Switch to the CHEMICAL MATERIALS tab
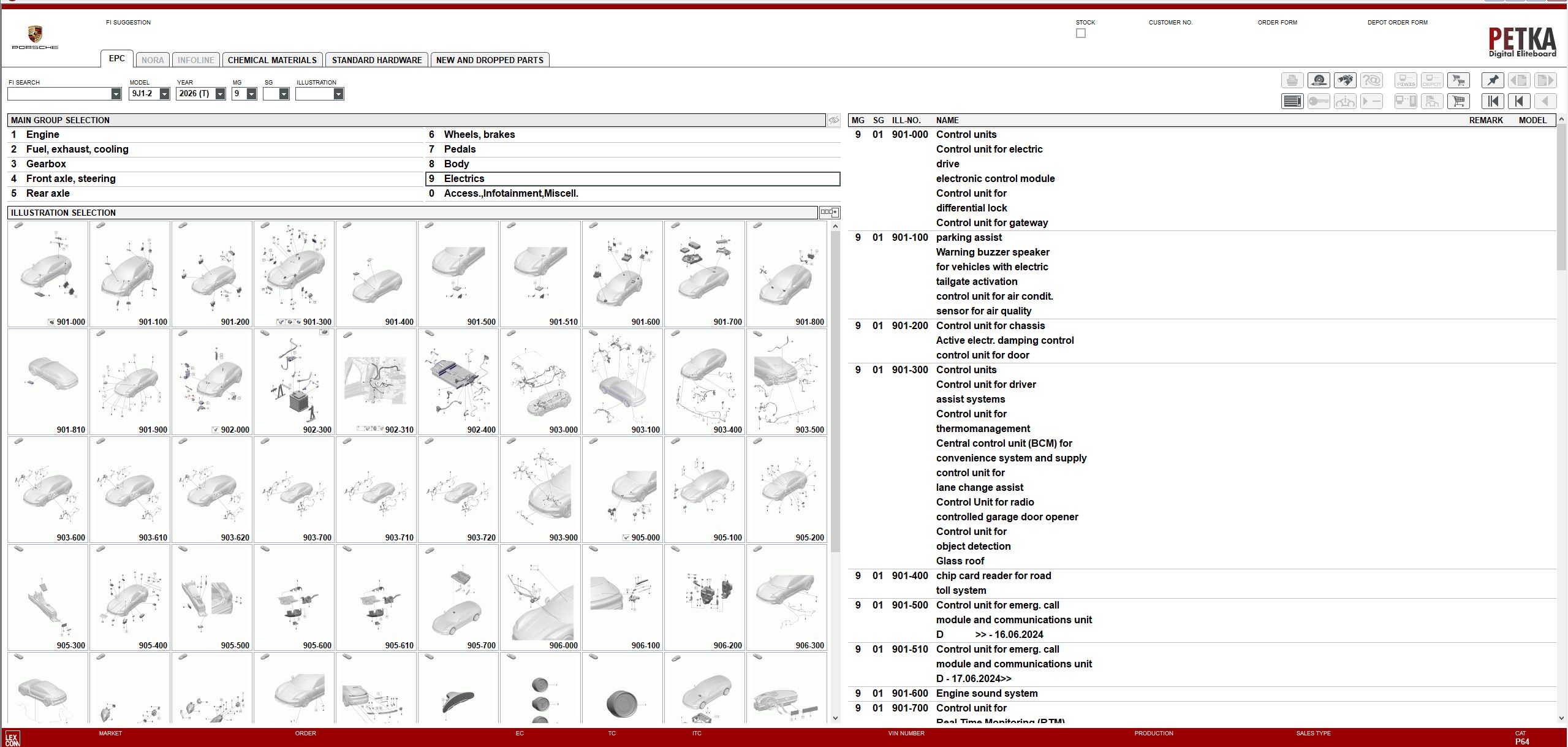The image size is (1568, 747). 272,59
